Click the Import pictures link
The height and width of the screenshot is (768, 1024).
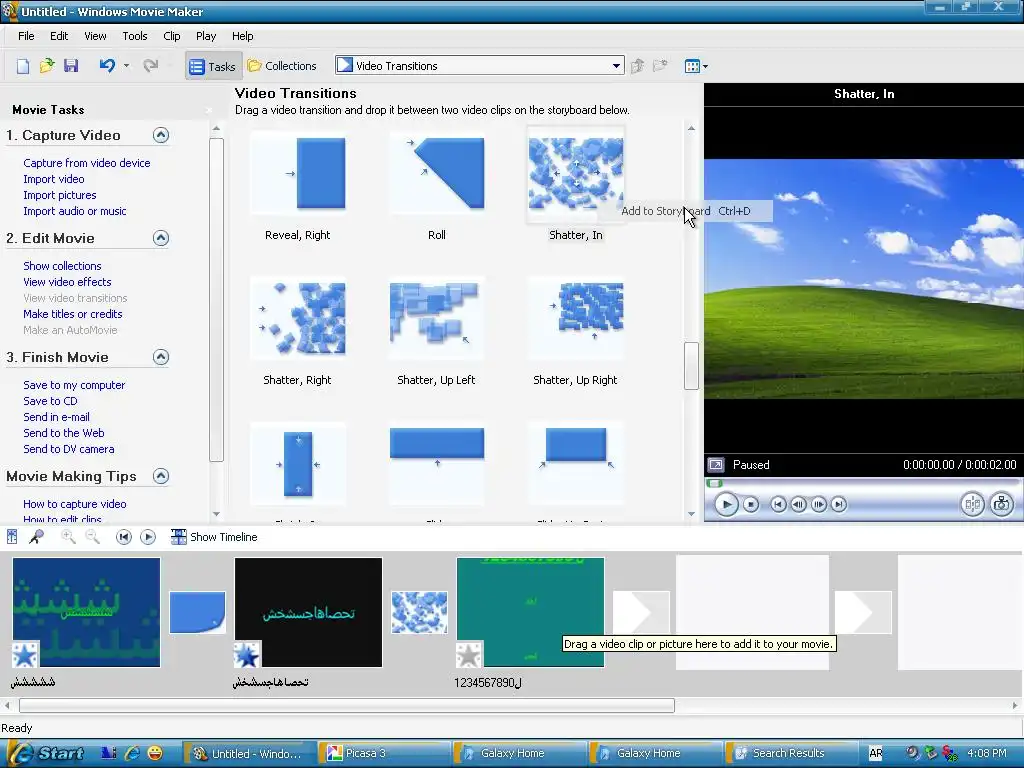click(x=59, y=195)
